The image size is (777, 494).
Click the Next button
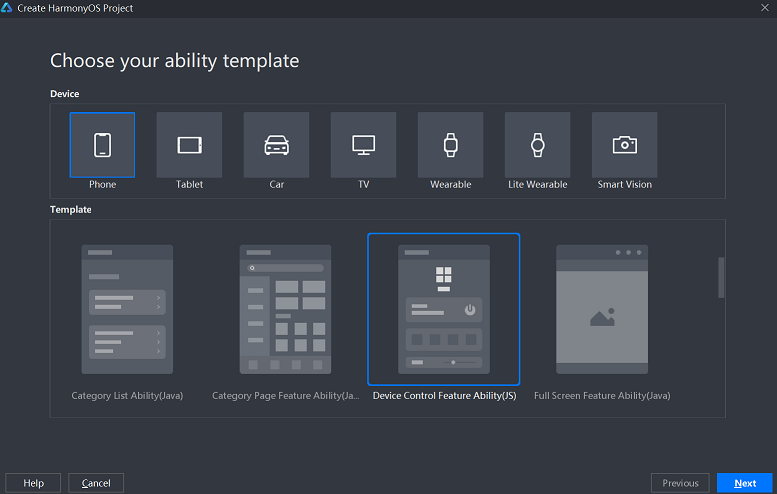(745, 483)
